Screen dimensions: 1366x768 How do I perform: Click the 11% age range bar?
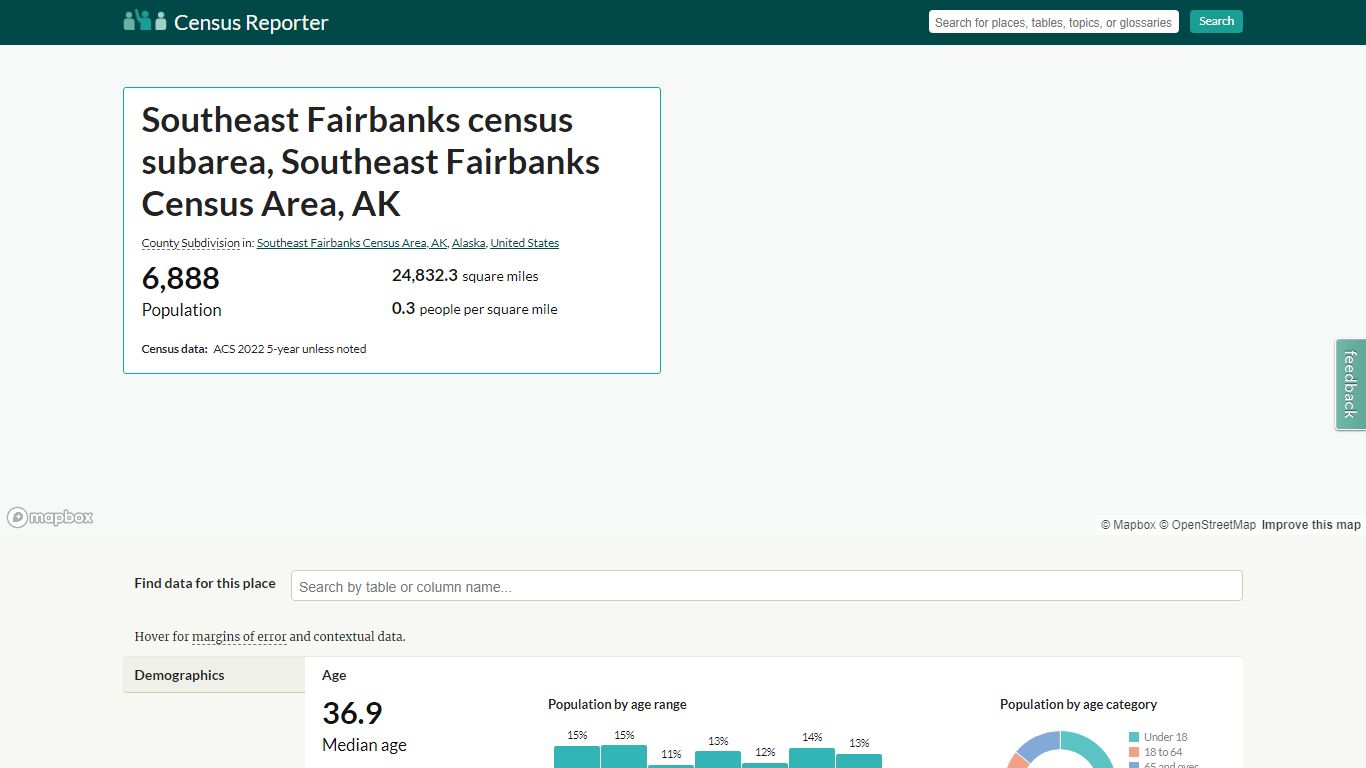pyautogui.click(x=671, y=766)
